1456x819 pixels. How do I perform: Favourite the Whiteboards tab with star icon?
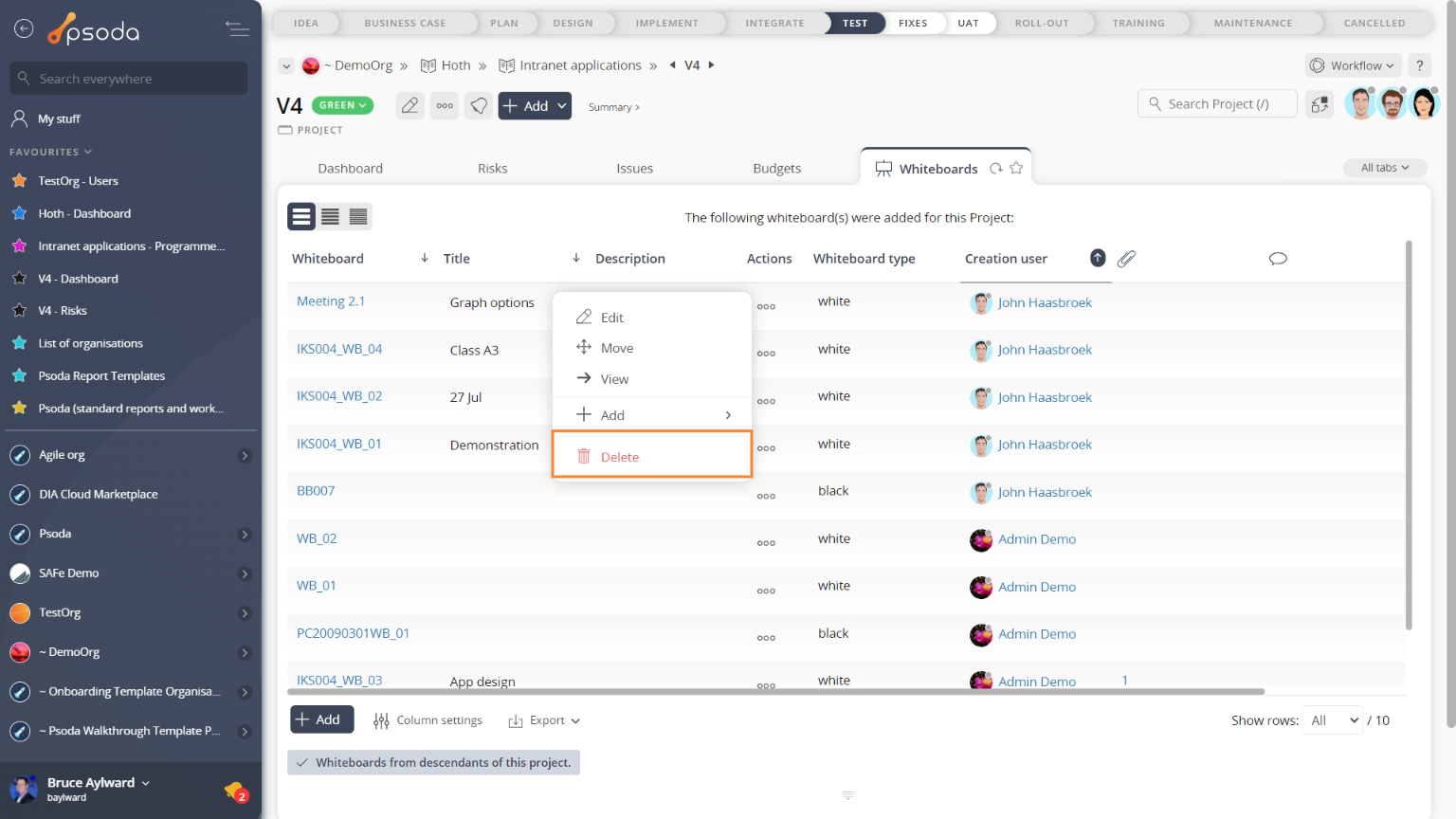[x=1016, y=168]
